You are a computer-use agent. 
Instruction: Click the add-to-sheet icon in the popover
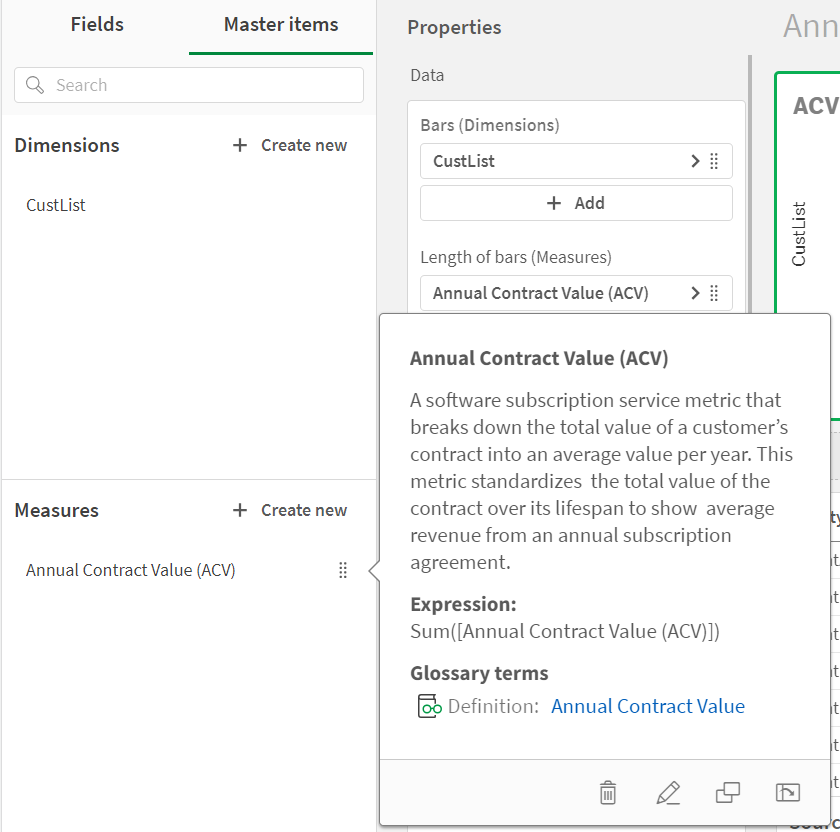pos(788,793)
